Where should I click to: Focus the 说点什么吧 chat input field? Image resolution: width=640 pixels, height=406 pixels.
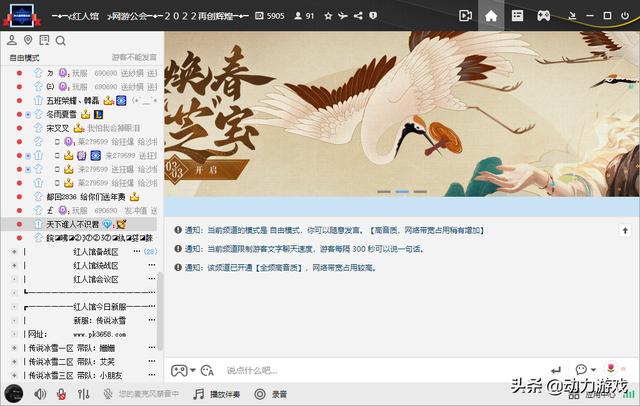pyautogui.click(x=384, y=371)
